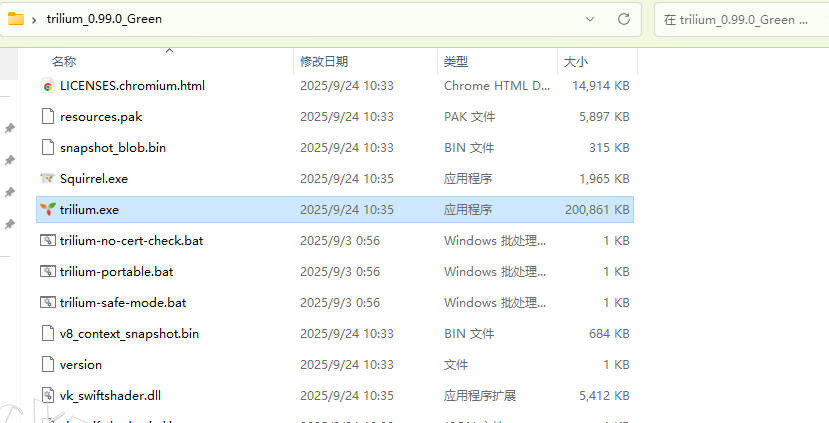829x423 pixels.
Task: Click the date of trilium.exe row
Action: point(346,210)
